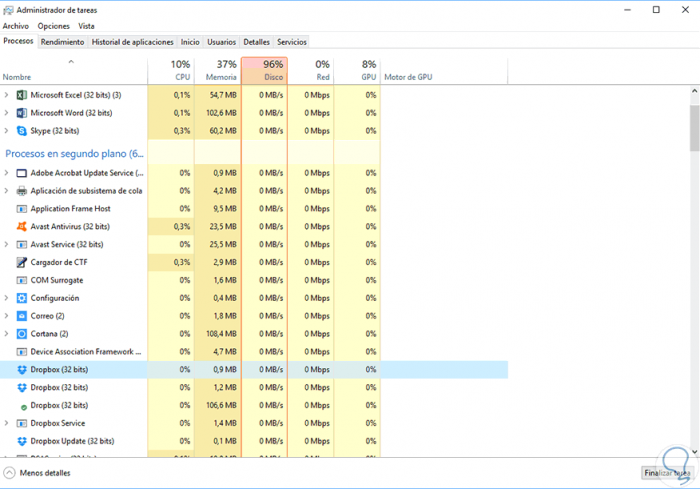Open the Vista menu
This screenshot has width=700, height=489.
click(86, 26)
